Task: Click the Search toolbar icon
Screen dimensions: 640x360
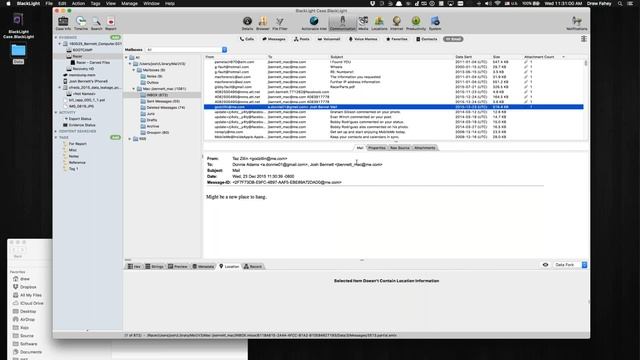Action: click(x=97, y=23)
